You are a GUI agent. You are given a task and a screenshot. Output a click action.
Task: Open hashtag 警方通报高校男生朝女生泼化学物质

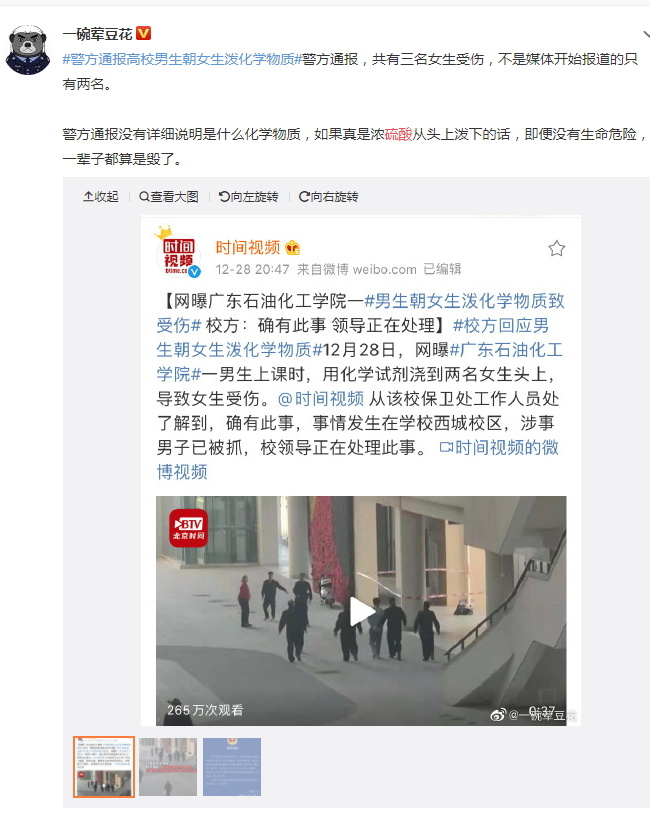click(182, 60)
